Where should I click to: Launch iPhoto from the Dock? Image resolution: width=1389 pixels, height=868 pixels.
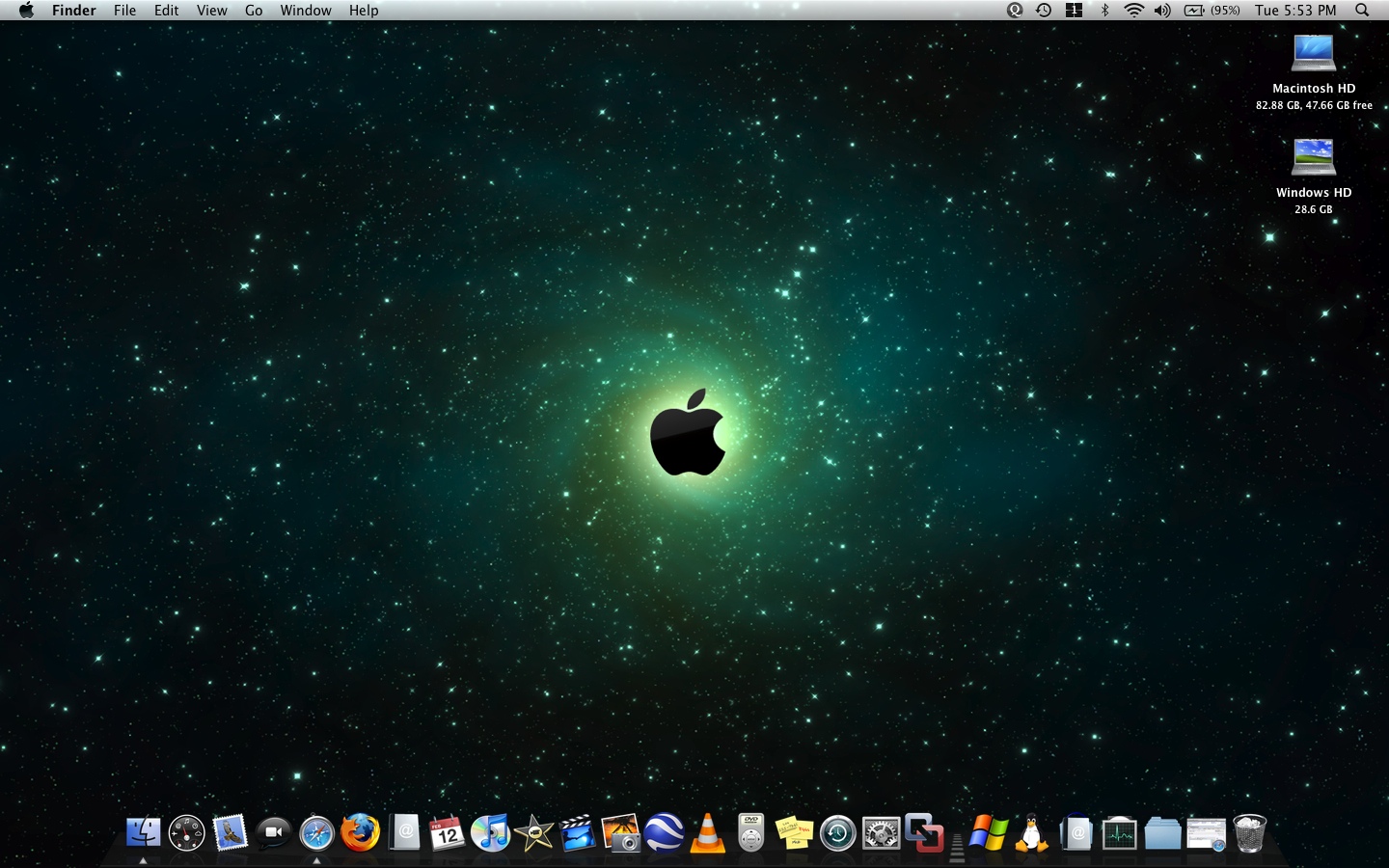621,833
